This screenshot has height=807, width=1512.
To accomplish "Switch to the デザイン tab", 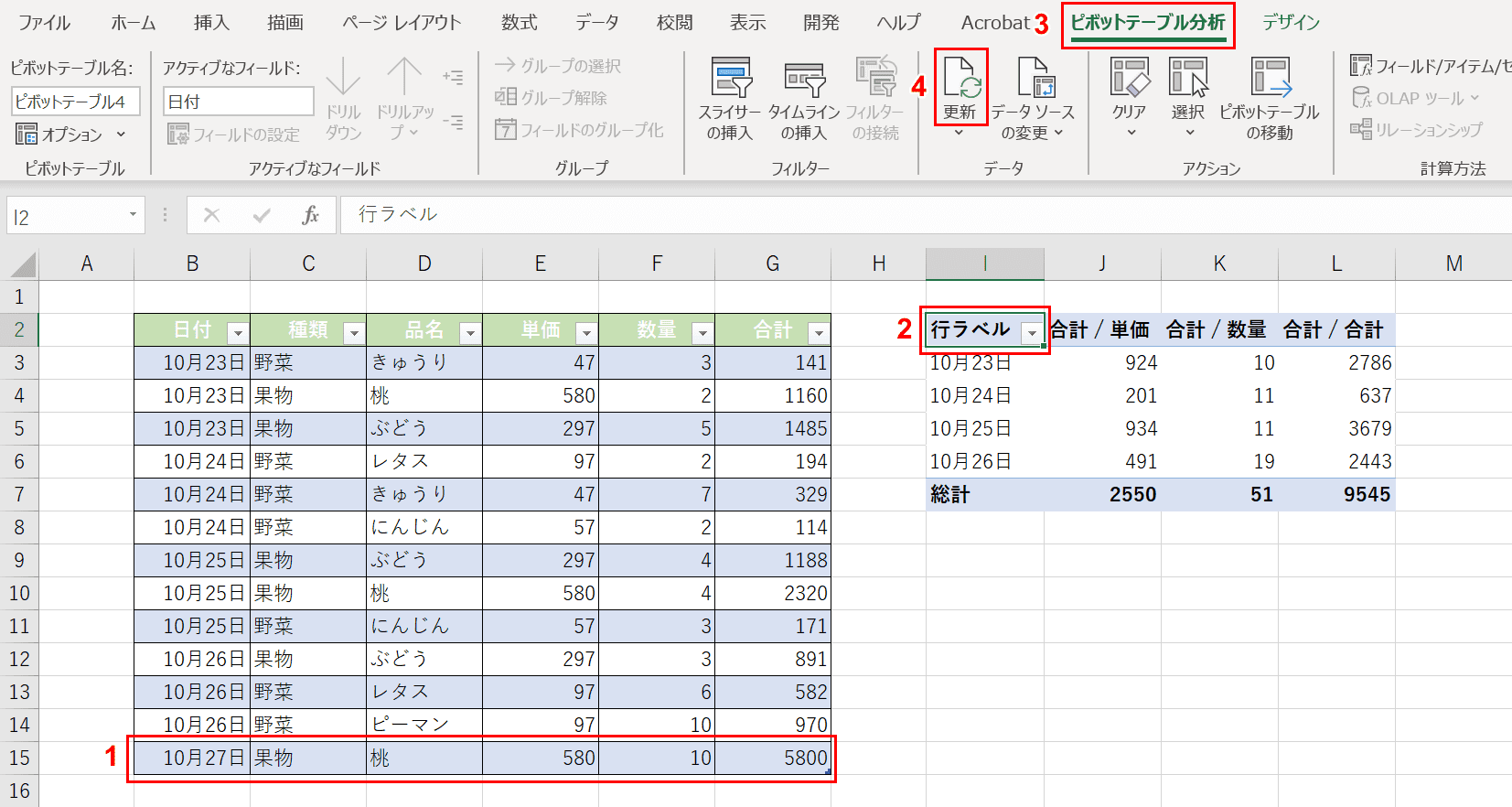I will point(1292,23).
